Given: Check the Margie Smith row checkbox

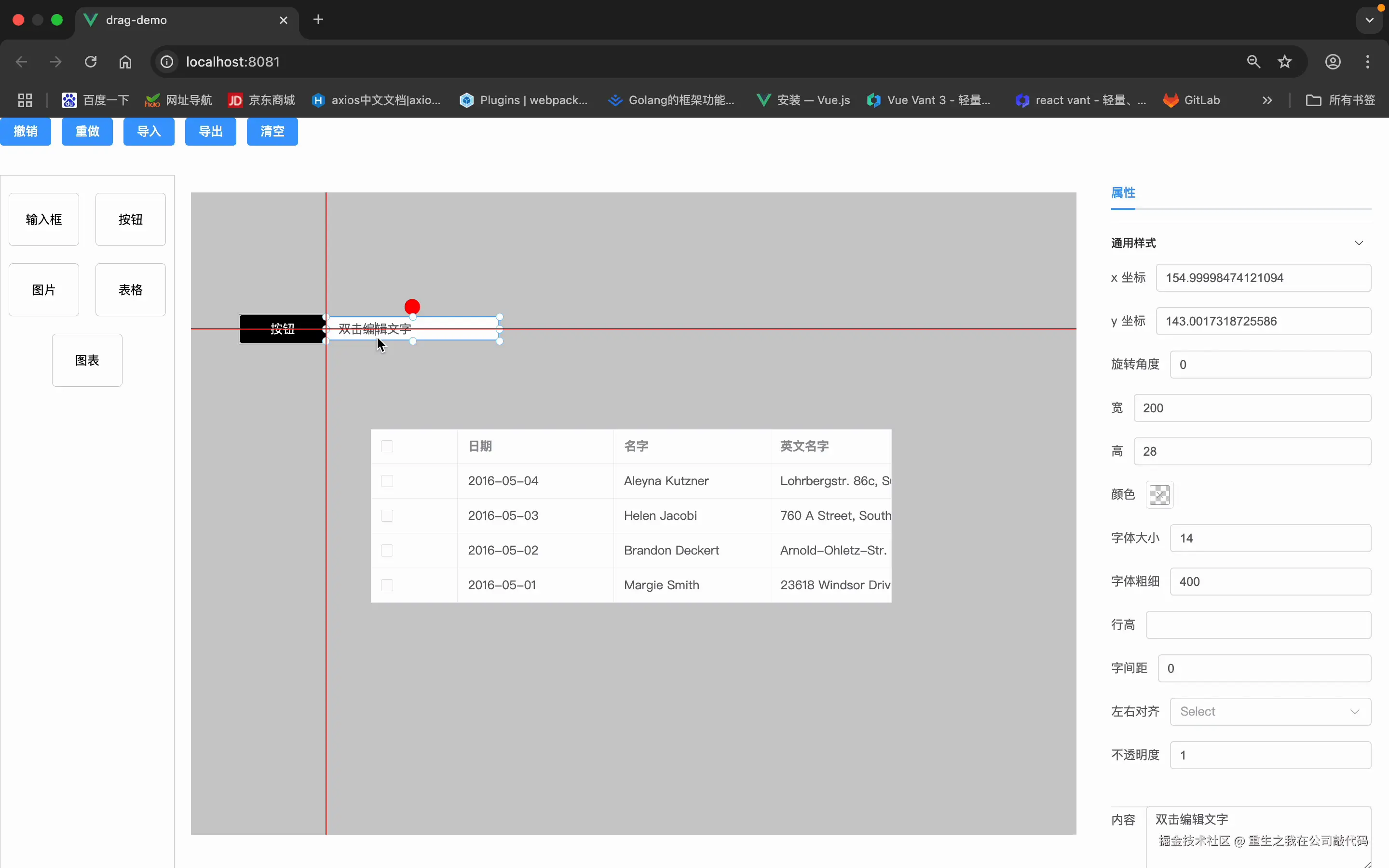Looking at the screenshot, I should 386,585.
